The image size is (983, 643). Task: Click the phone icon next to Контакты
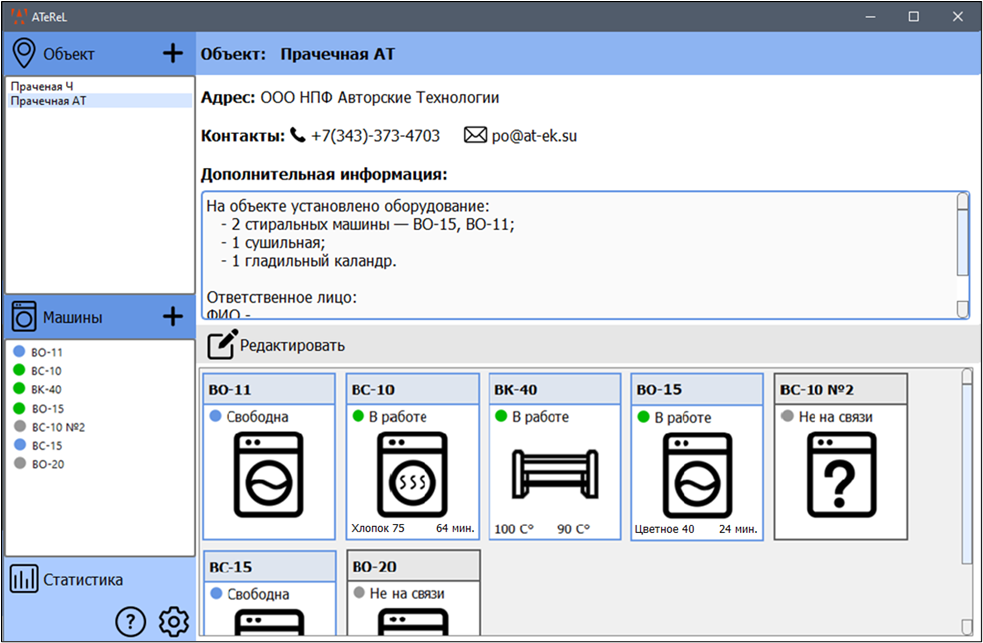(x=298, y=135)
